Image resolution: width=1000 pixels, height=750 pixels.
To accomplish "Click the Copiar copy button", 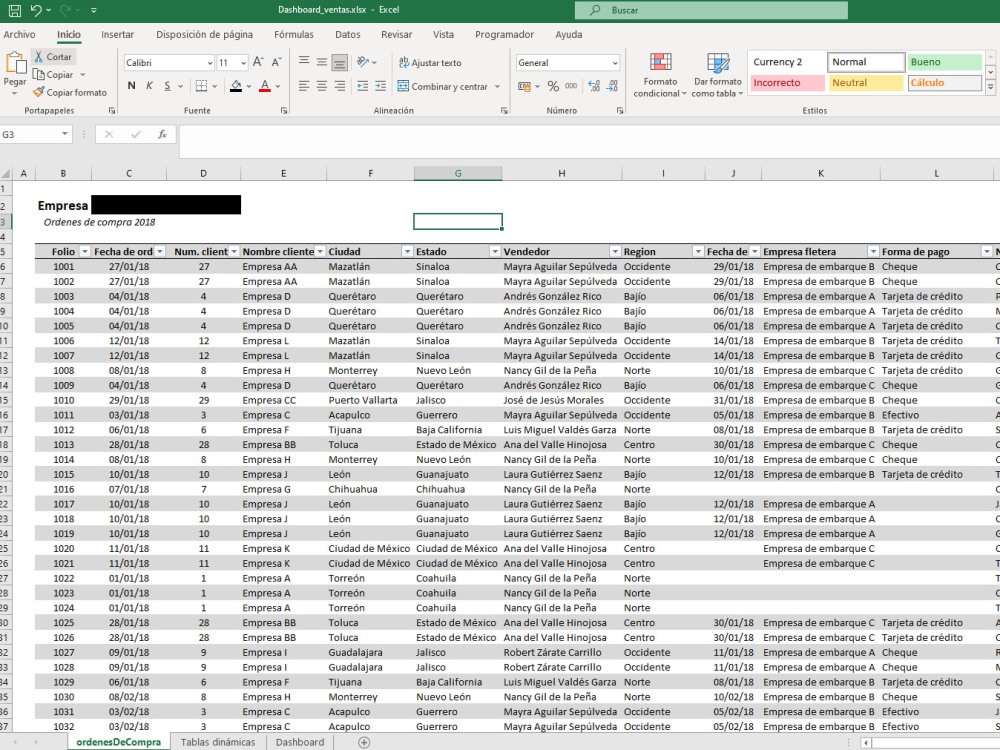I will click(x=54, y=75).
